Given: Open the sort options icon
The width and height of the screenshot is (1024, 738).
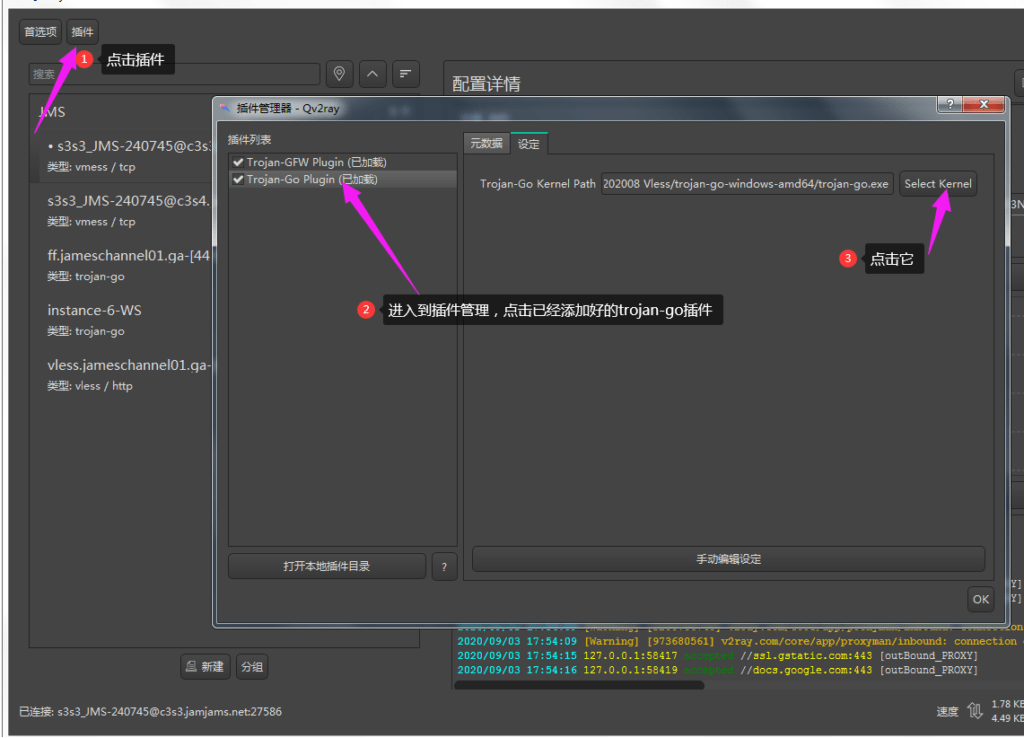Looking at the screenshot, I should (406, 74).
